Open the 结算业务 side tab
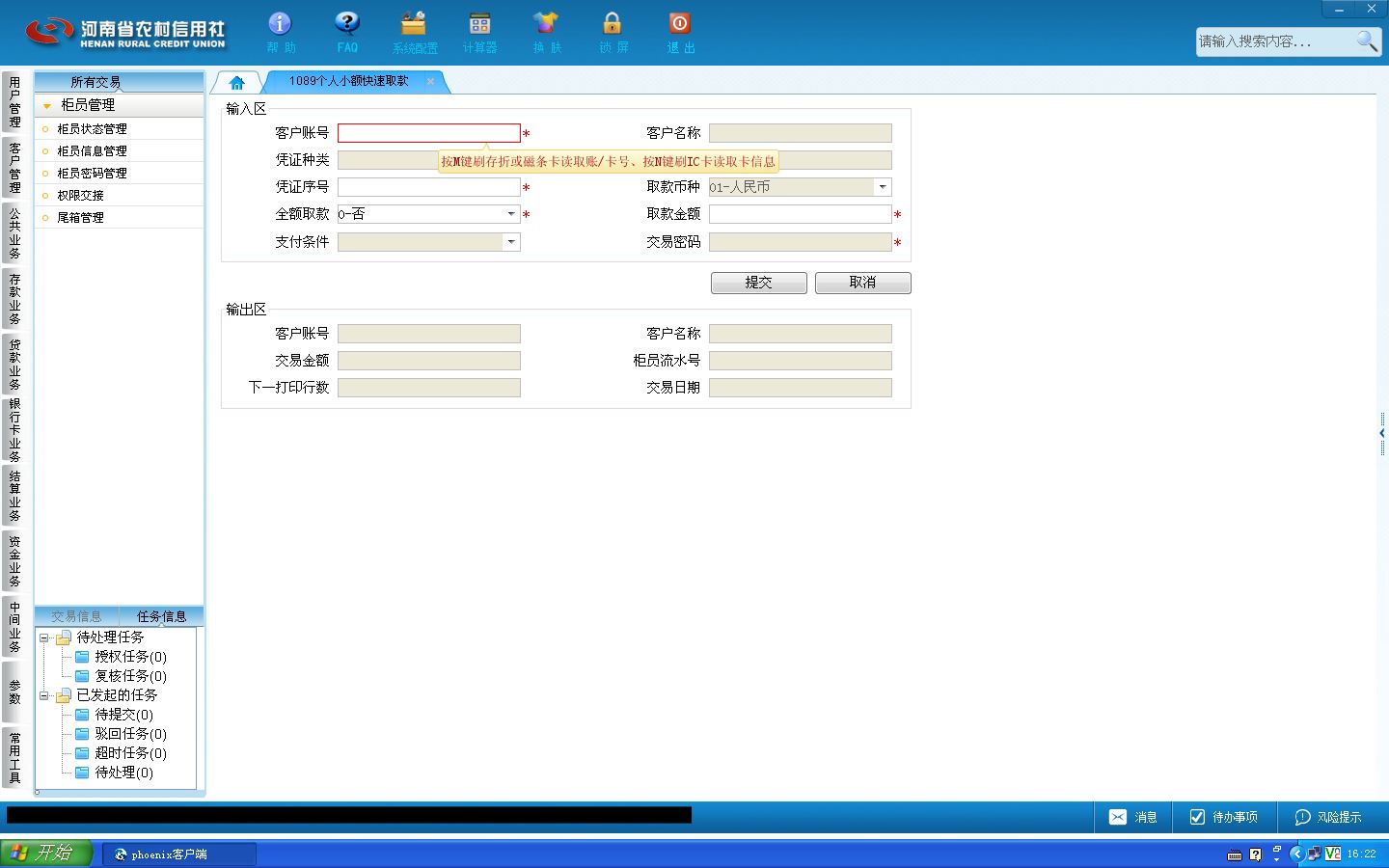Image resolution: width=1389 pixels, height=868 pixels. (14, 496)
